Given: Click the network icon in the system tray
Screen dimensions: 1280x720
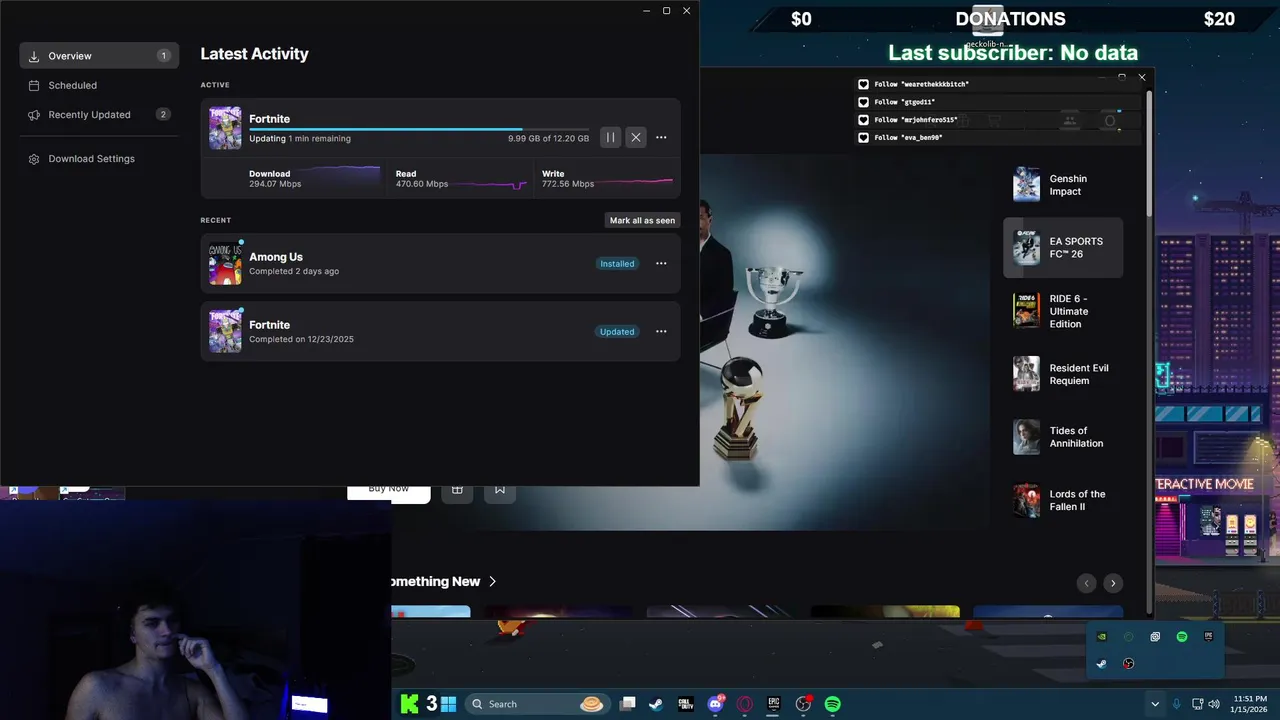Looking at the screenshot, I should [1197, 704].
